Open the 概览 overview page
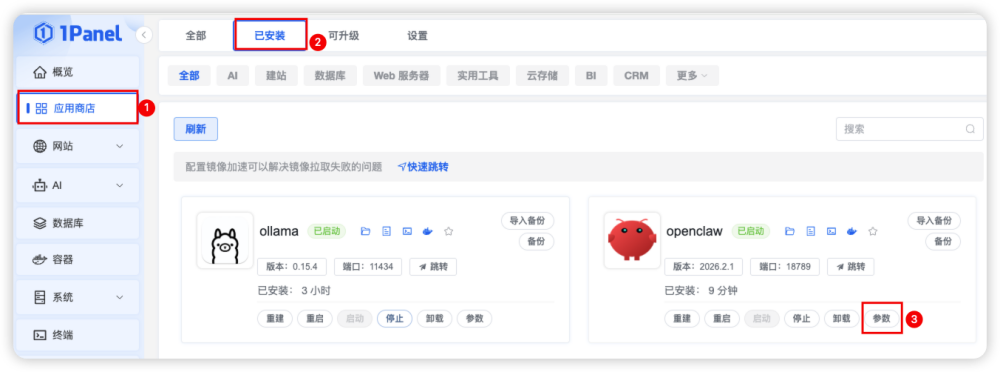The width and height of the screenshot is (1000, 372). (x=78, y=71)
